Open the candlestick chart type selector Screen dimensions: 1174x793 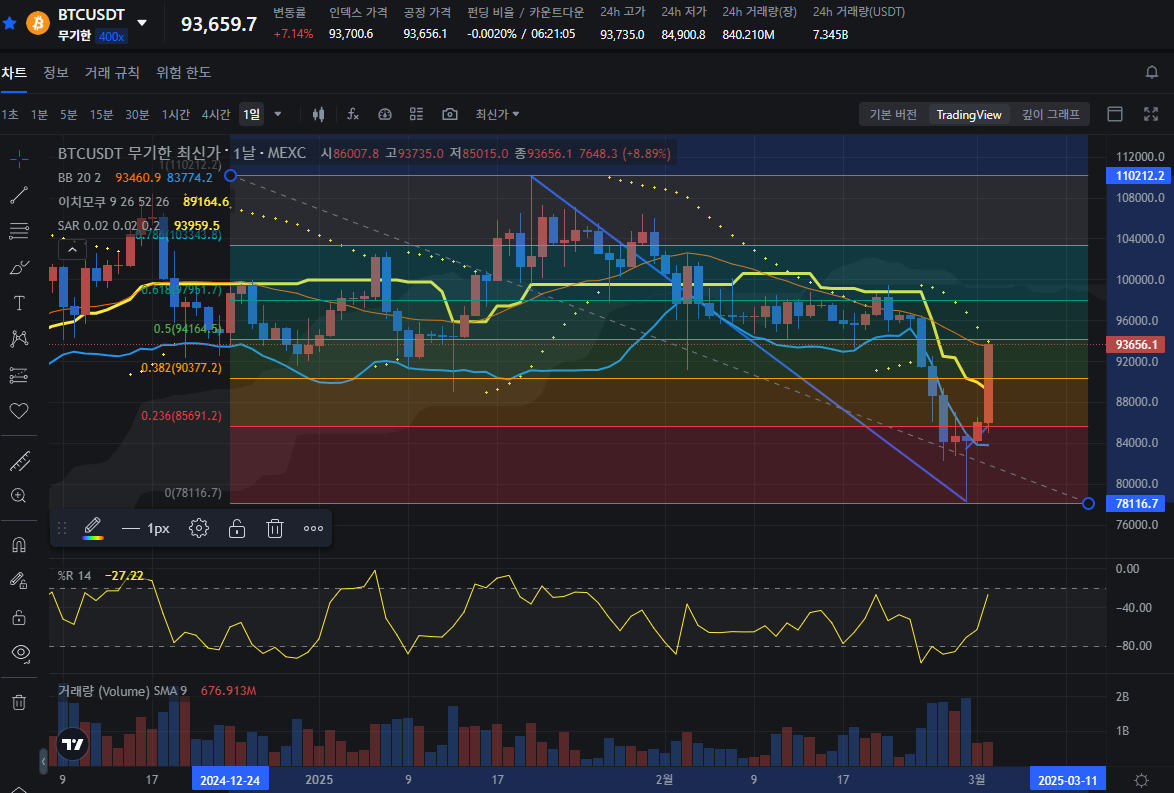318,115
